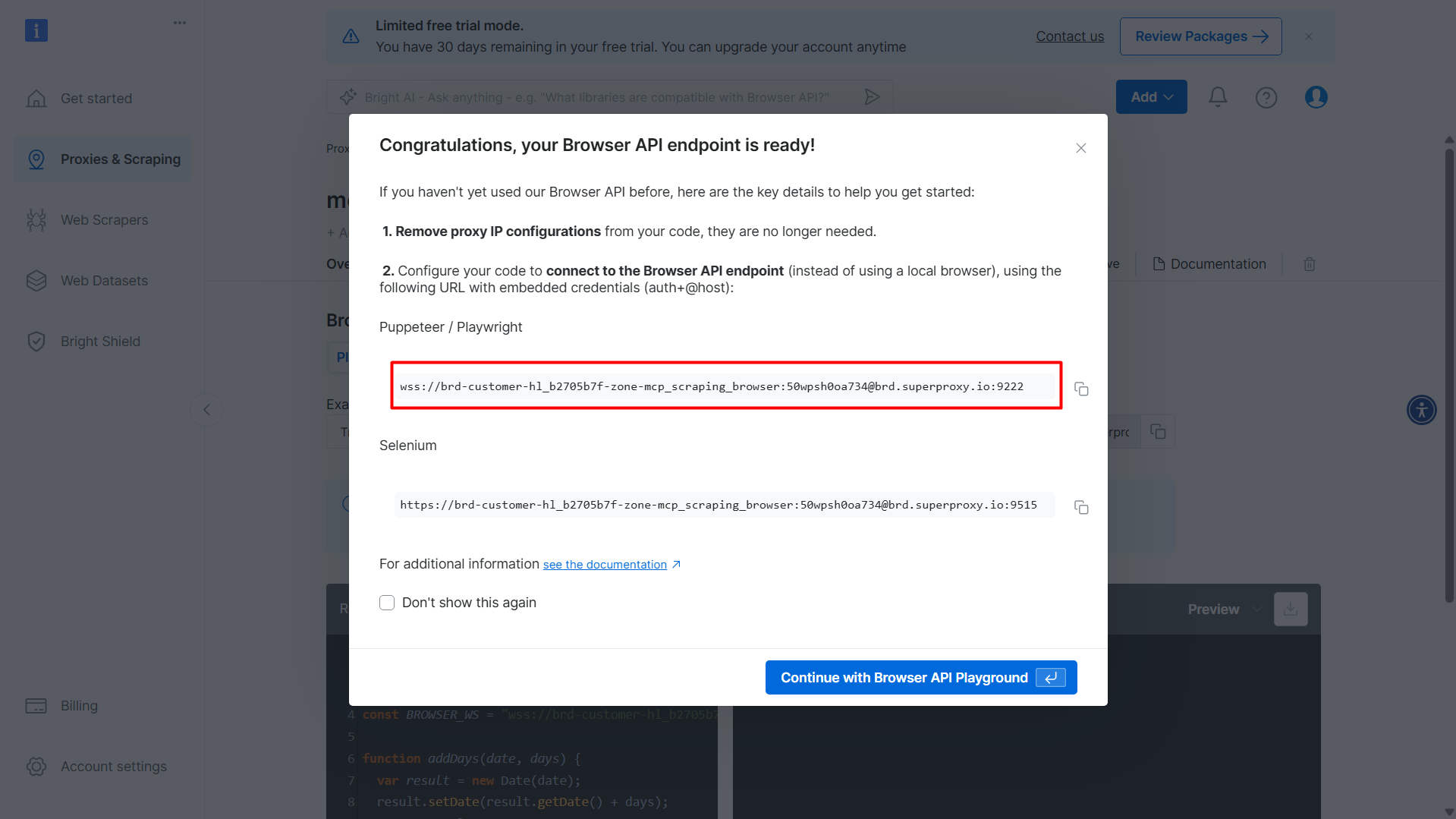Open Bright Shield from the sidebar
The width and height of the screenshot is (1456, 819).
(36, 341)
